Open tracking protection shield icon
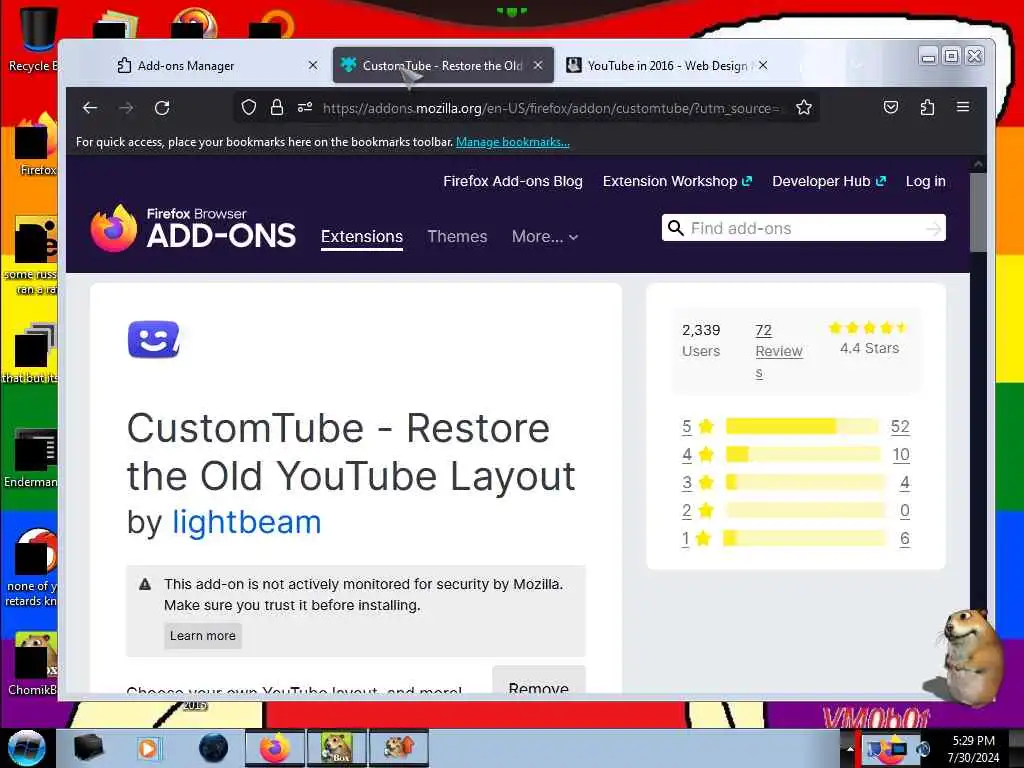Image resolution: width=1024 pixels, height=768 pixels. [248, 107]
